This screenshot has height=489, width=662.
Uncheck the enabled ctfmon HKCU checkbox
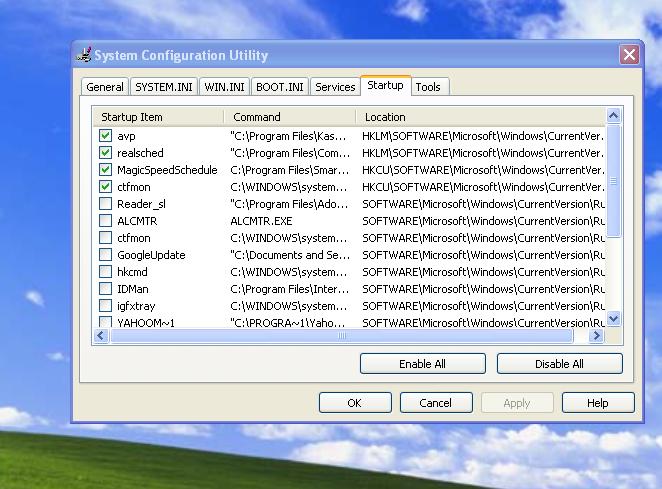(106, 187)
